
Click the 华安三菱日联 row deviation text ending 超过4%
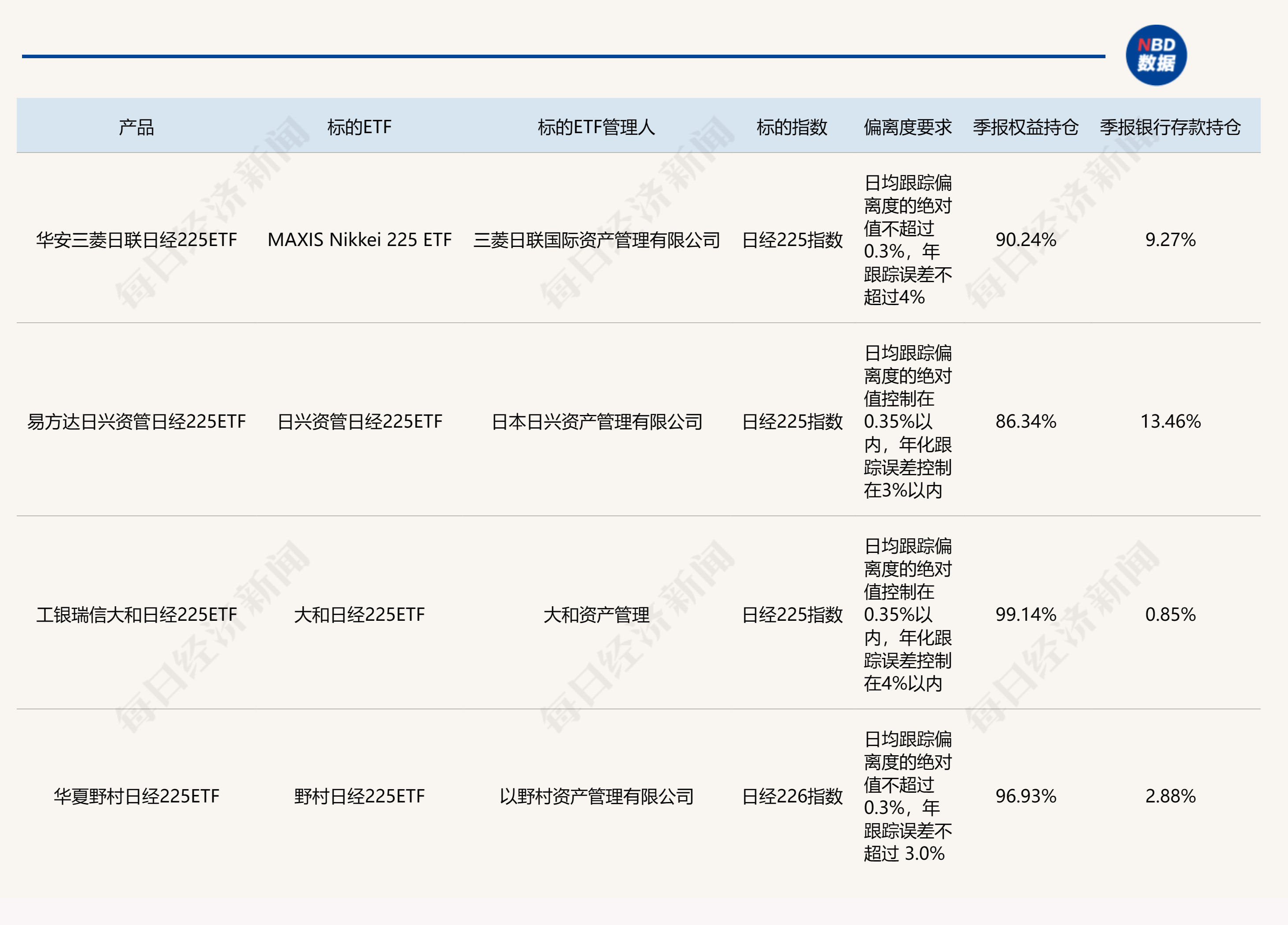[x=908, y=240]
